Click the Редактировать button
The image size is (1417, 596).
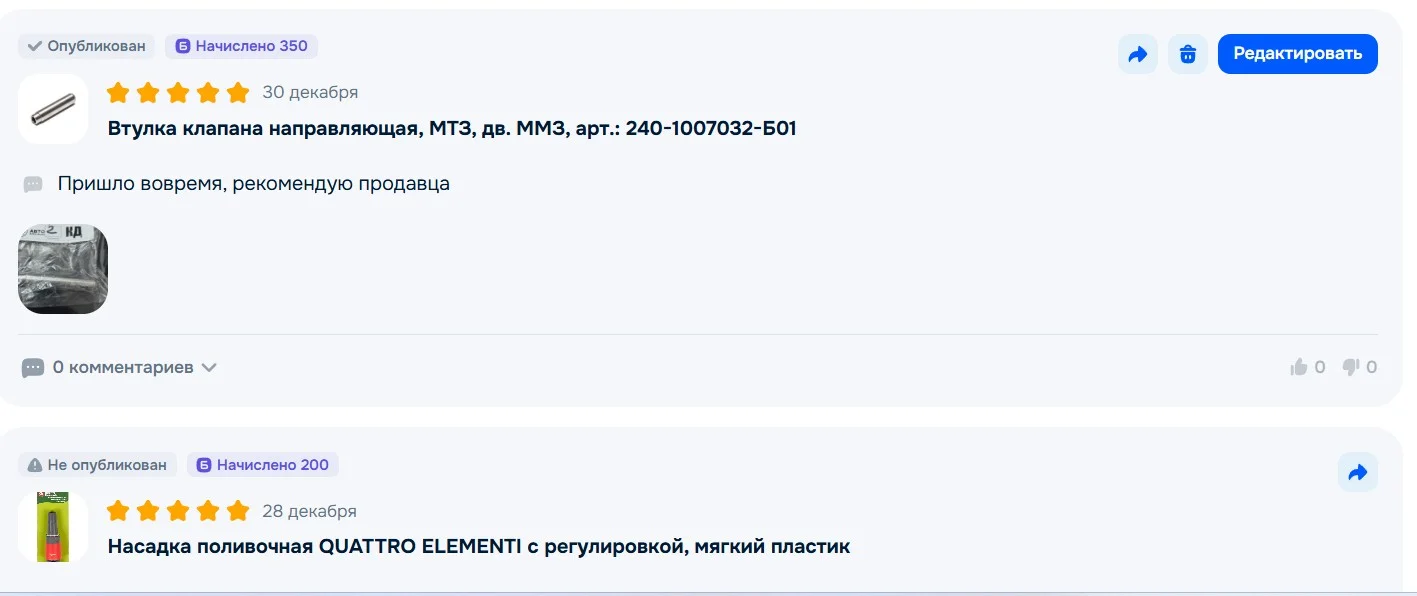click(x=1297, y=54)
